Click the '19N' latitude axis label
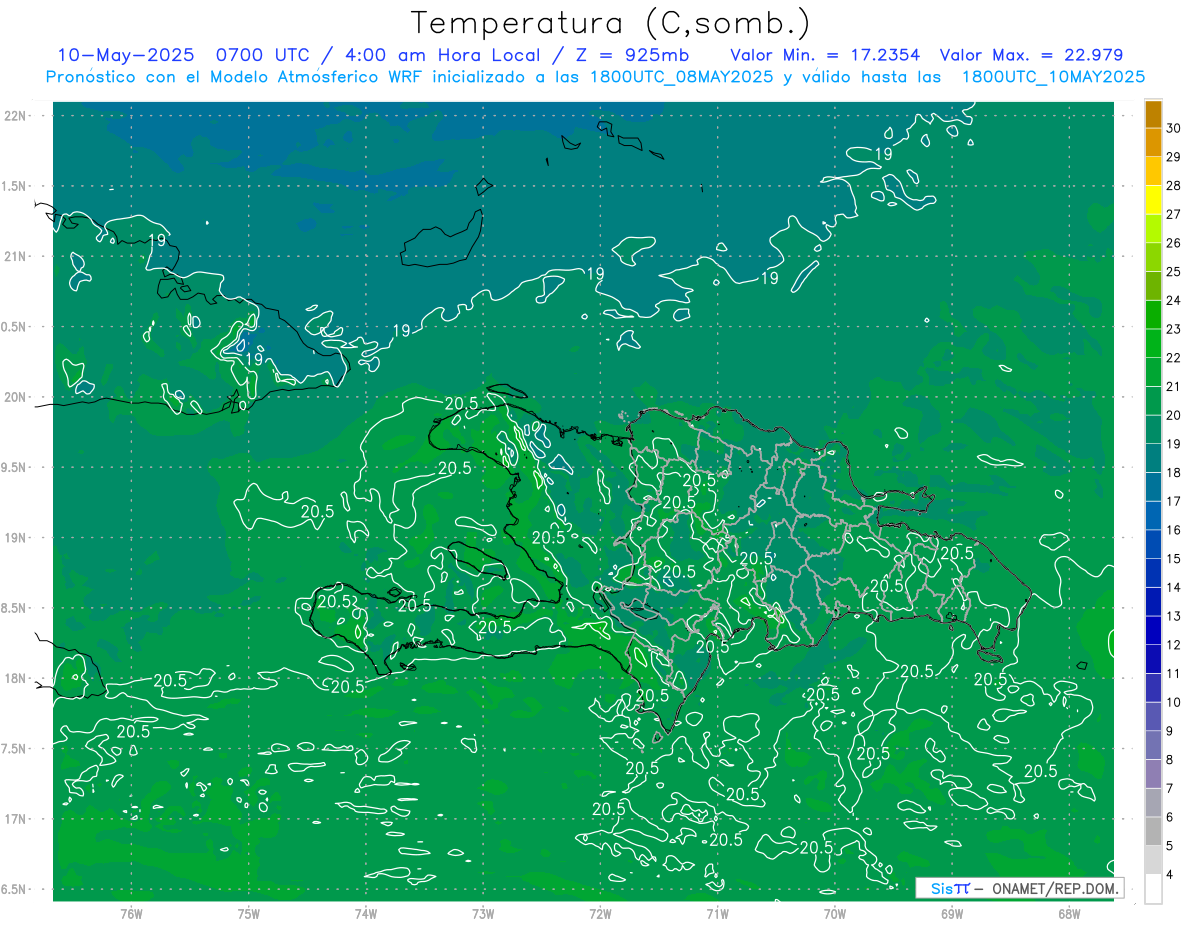The width and height of the screenshot is (1200, 927). pyautogui.click(x=15, y=538)
